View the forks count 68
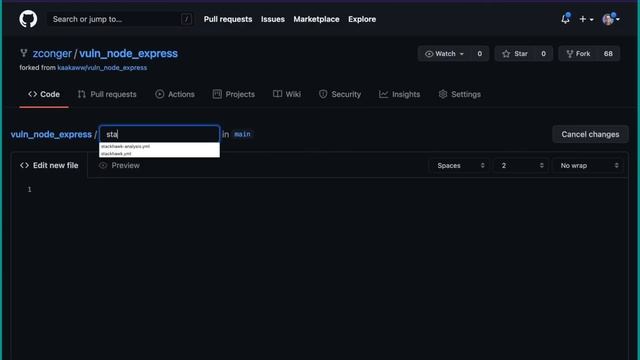Viewport: 640px width, 360px height. 608,53
